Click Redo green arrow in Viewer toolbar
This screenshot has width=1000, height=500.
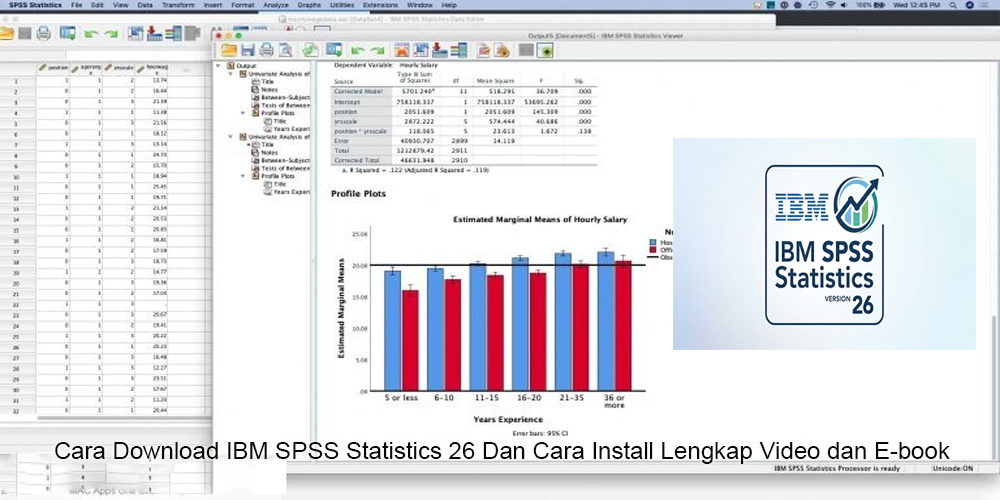(x=378, y=50)
